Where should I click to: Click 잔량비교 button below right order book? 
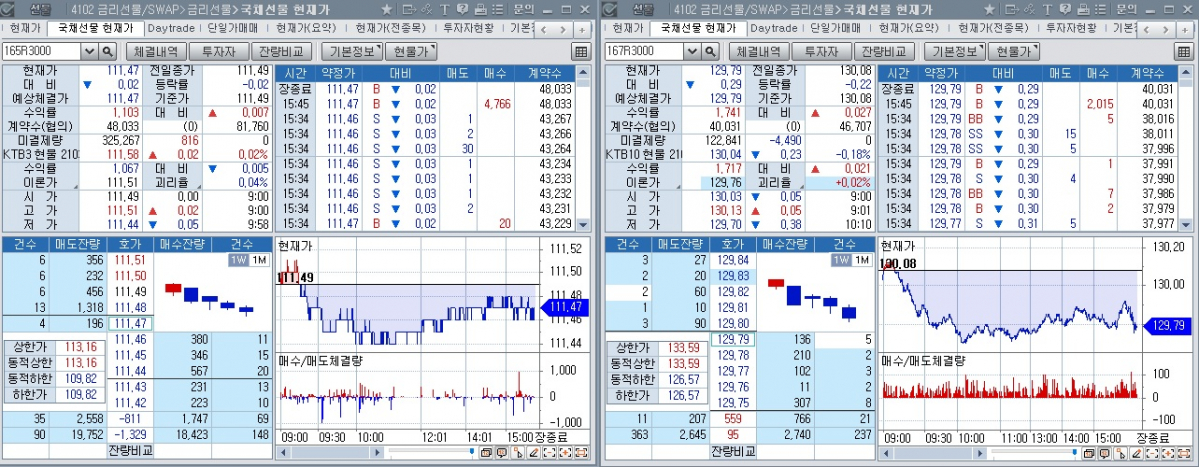pyautogui.click(x=733, y=450)
